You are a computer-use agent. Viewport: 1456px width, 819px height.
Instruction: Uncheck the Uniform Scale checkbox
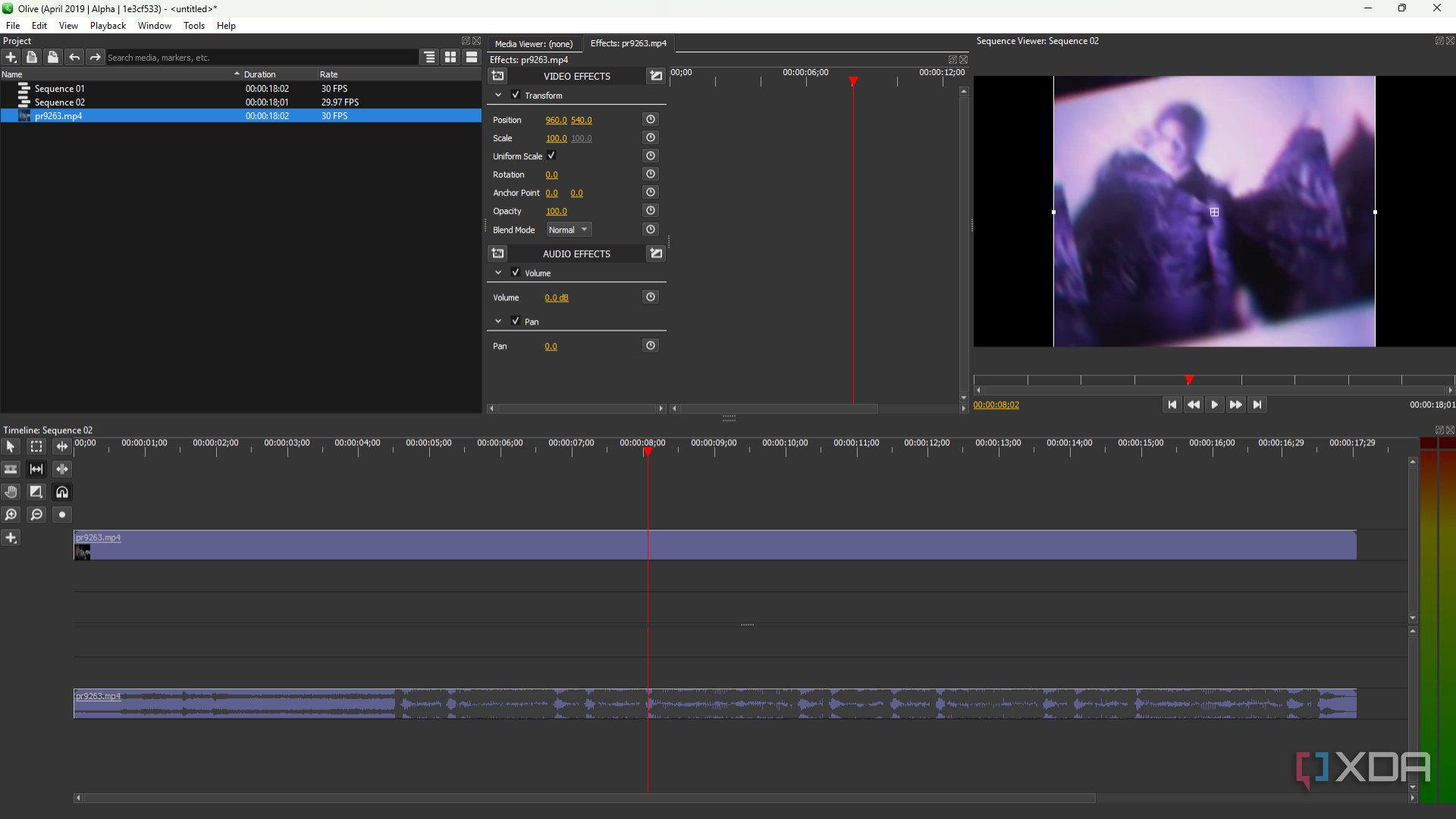pos(552,155)
